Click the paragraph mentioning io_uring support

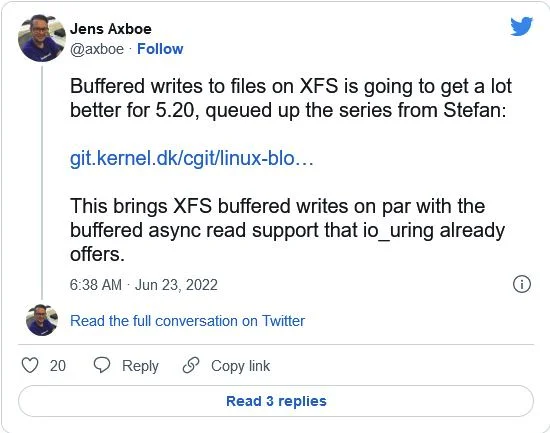pos(287,230)
